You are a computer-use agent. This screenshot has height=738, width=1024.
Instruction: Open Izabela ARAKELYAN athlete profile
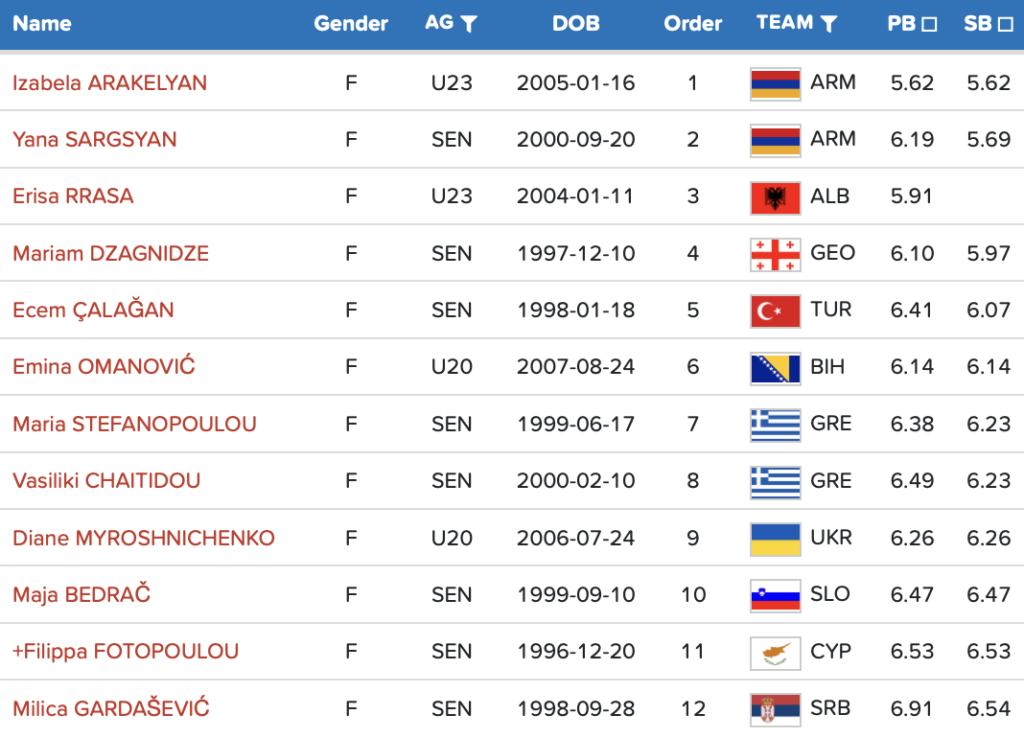pyautogui.click(x=110, y=83)
